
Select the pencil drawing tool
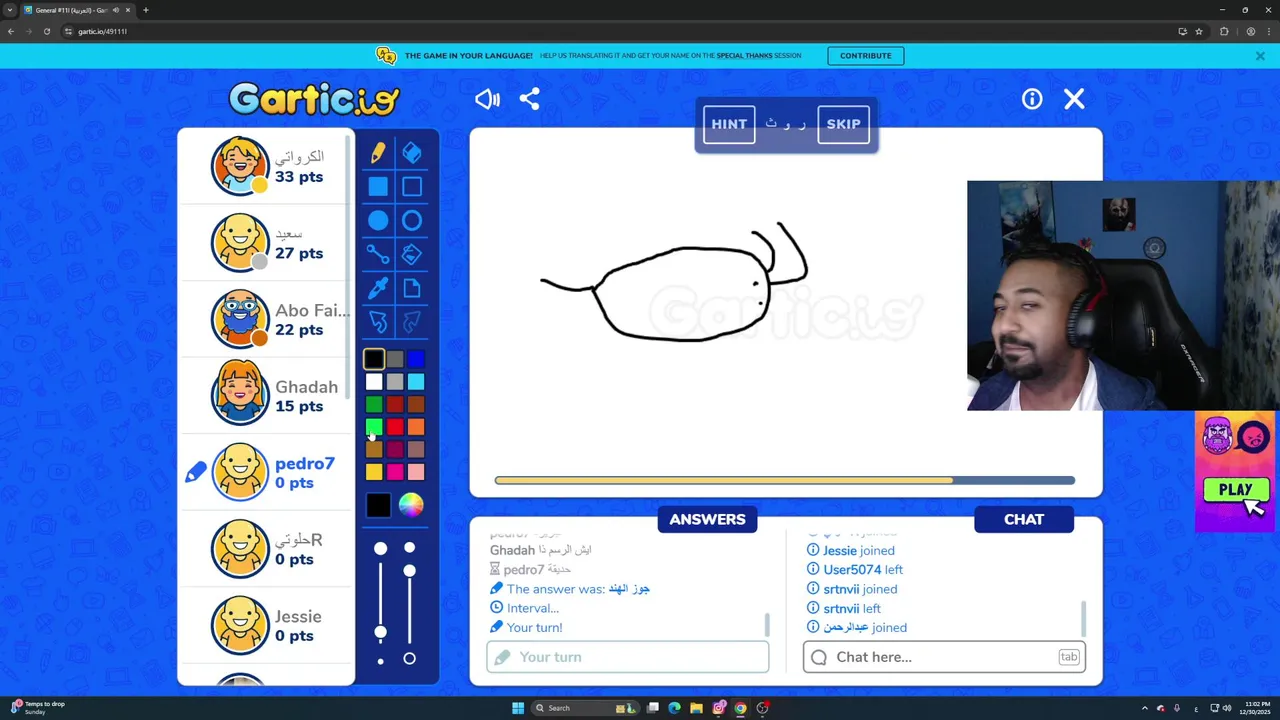point(378,153)
